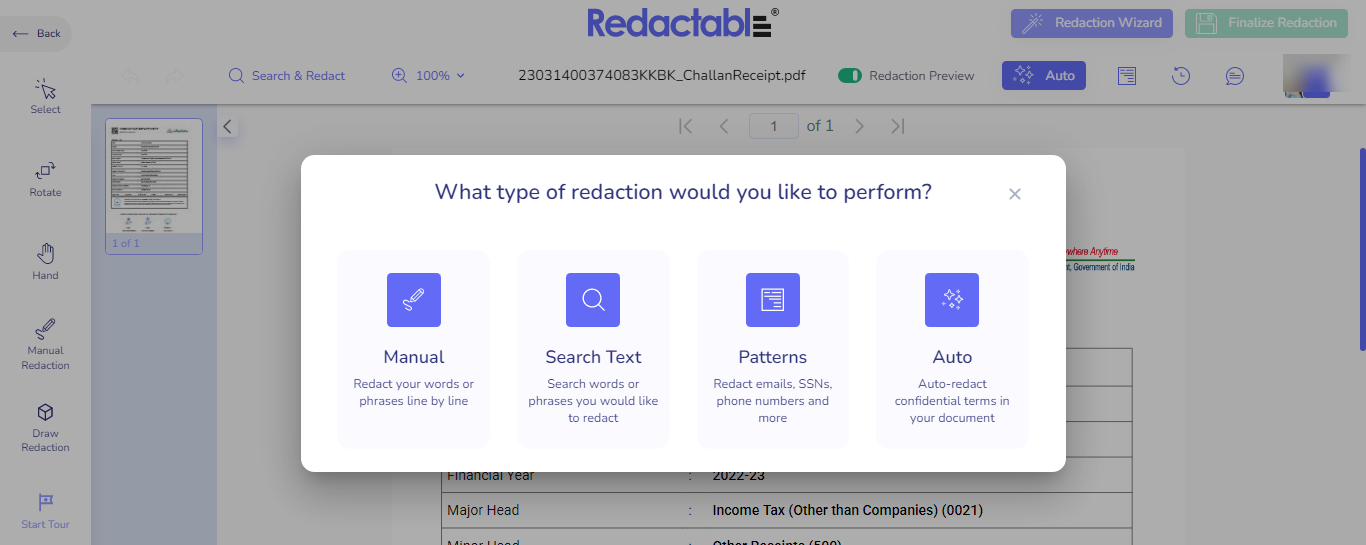The width and height of the screenshot is (1366, 545).
Task: Open the Redaction Wizard
Action: pos(1093,23)
